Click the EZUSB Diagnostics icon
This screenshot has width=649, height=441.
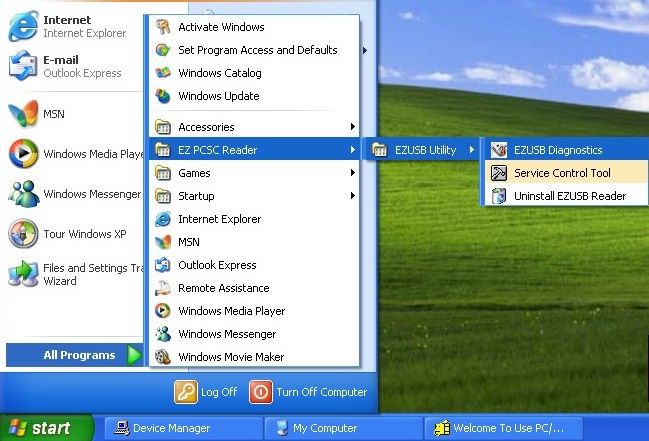coord(499,150)
